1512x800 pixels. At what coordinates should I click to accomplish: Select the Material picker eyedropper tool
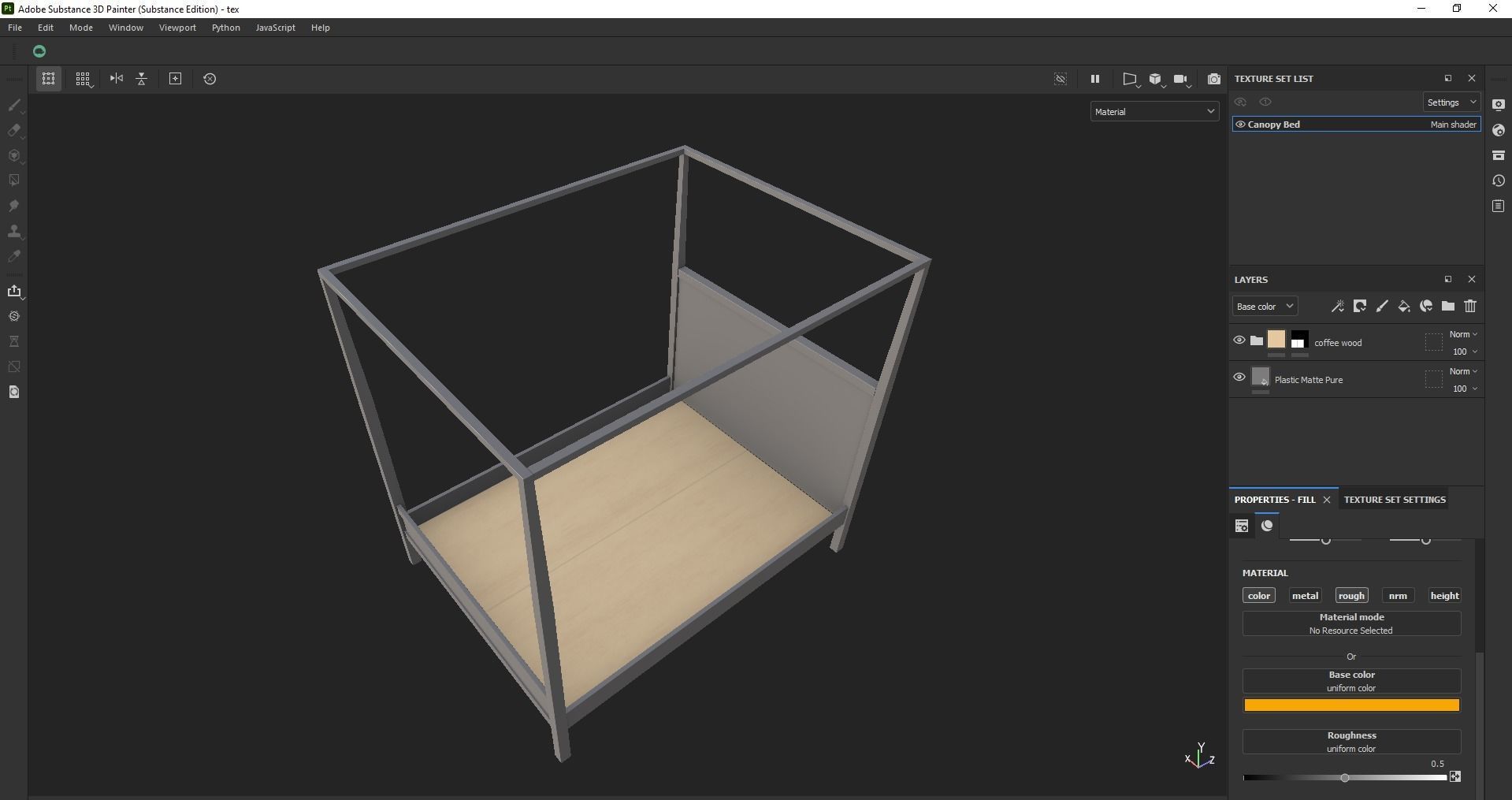click(14, 256)
